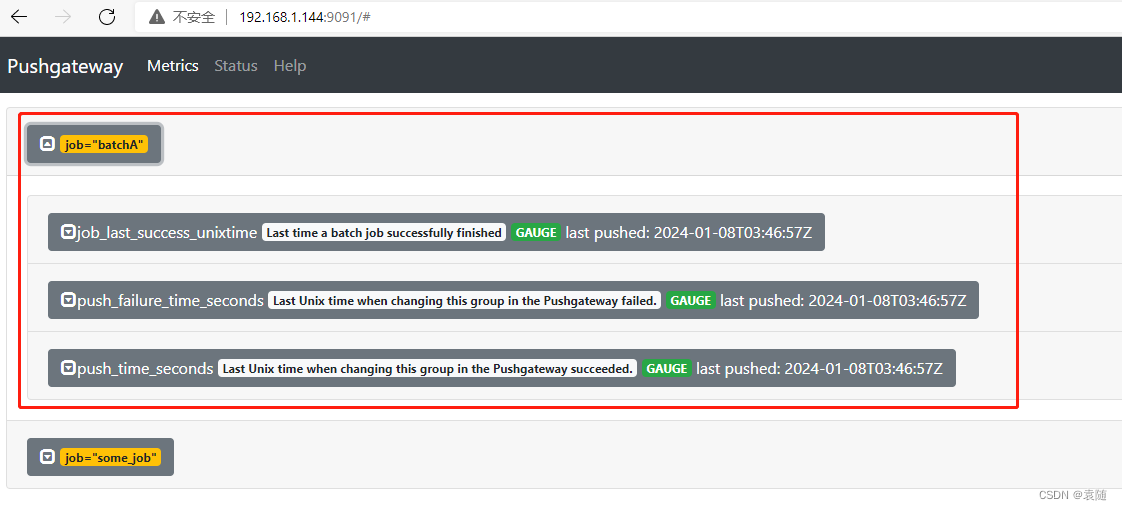Open the Status nav tab
Image resolution: width=1122 pixels, height=510 pixels.
pyautogui.click(x=236, y=66)
